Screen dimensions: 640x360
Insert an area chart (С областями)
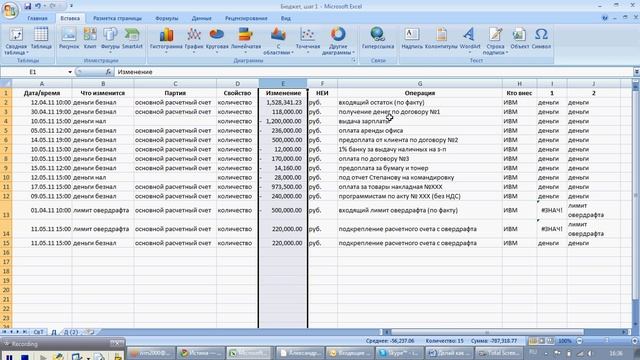click(278, 41)
